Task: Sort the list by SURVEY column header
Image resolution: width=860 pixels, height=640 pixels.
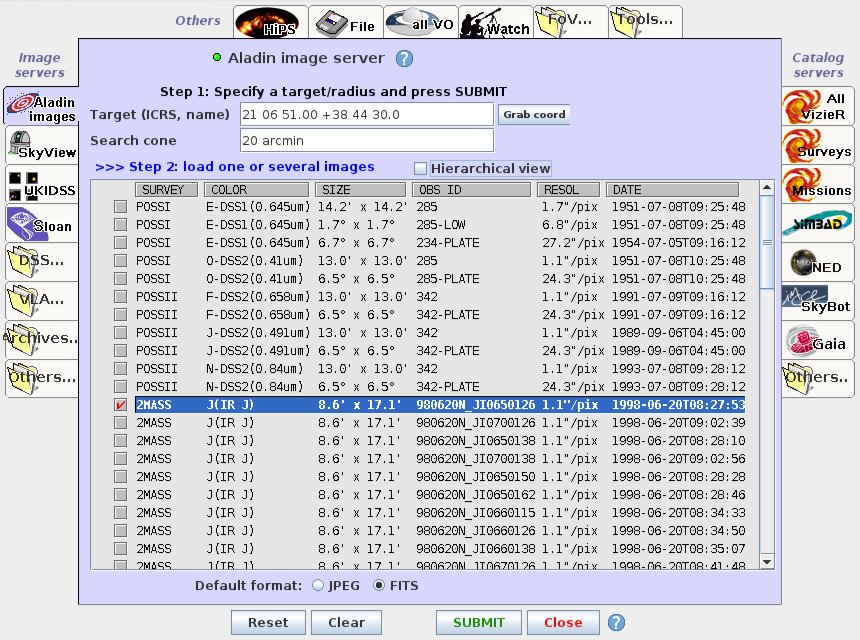Action: click(164, 189)
